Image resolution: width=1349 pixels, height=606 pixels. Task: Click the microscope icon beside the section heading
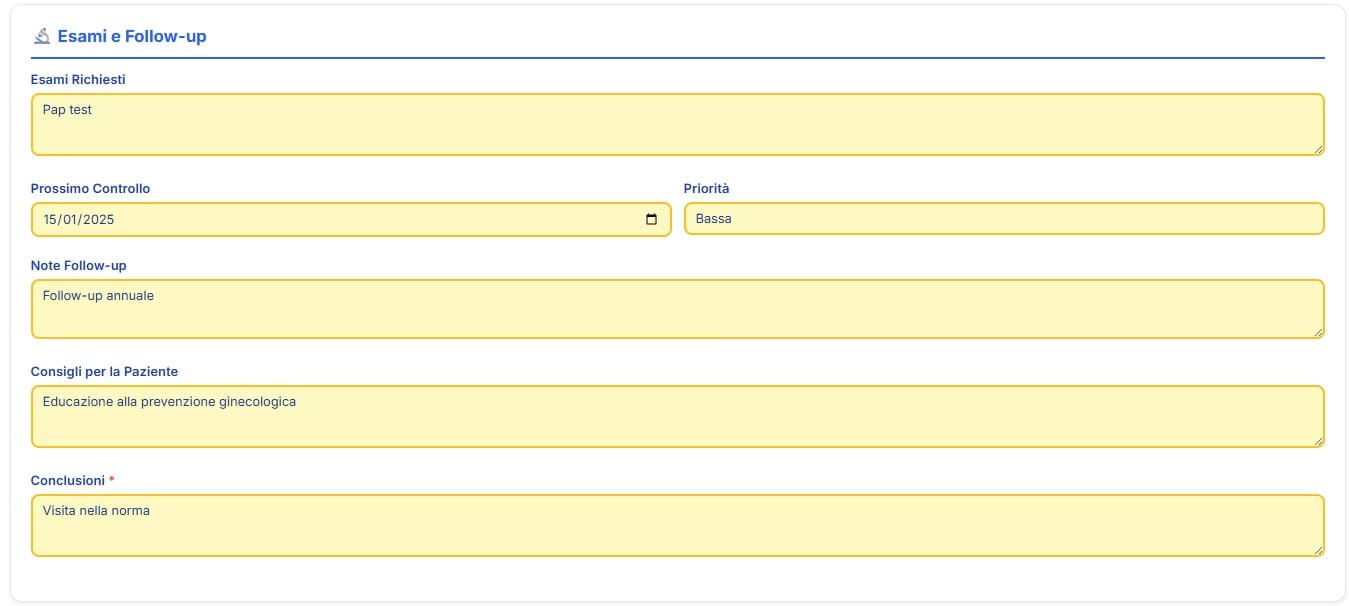coord(41,36)
